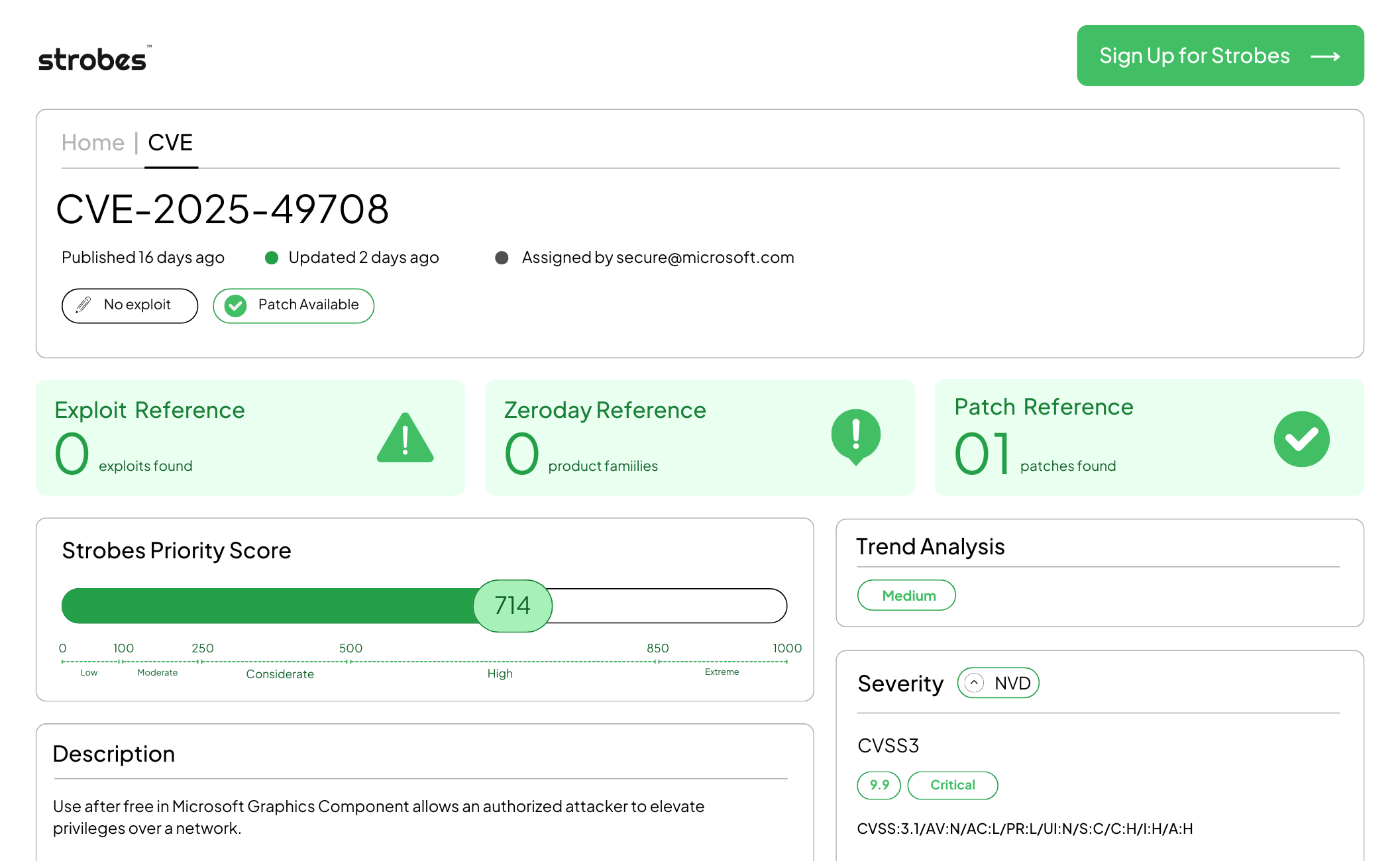The image size is (1400, 861).
Task: Click the Sign Up for Strobes button
Action: tap(1220, 56)
